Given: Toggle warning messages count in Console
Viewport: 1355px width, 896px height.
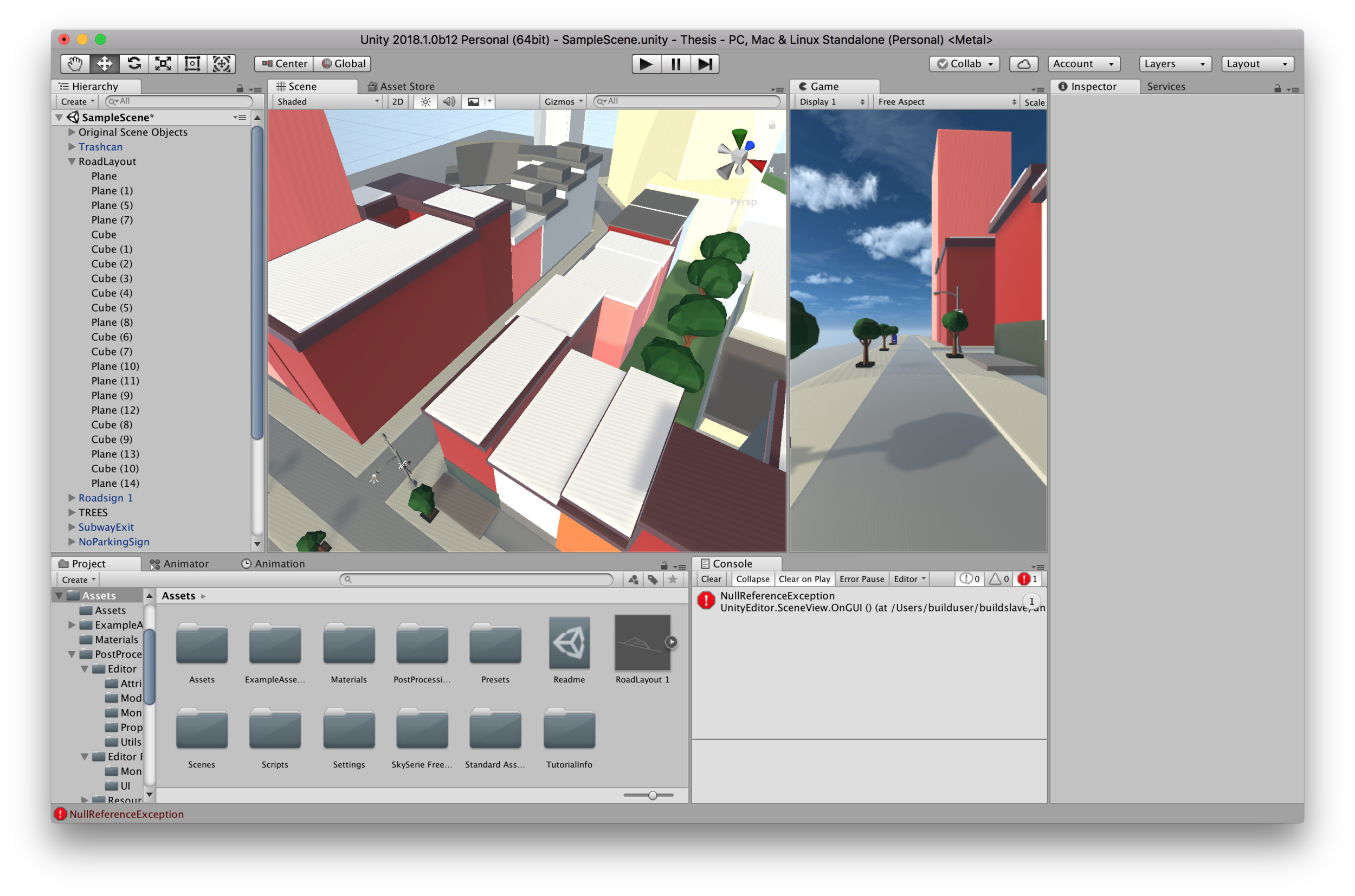Looking at the screenshot, I should (999, 579).
